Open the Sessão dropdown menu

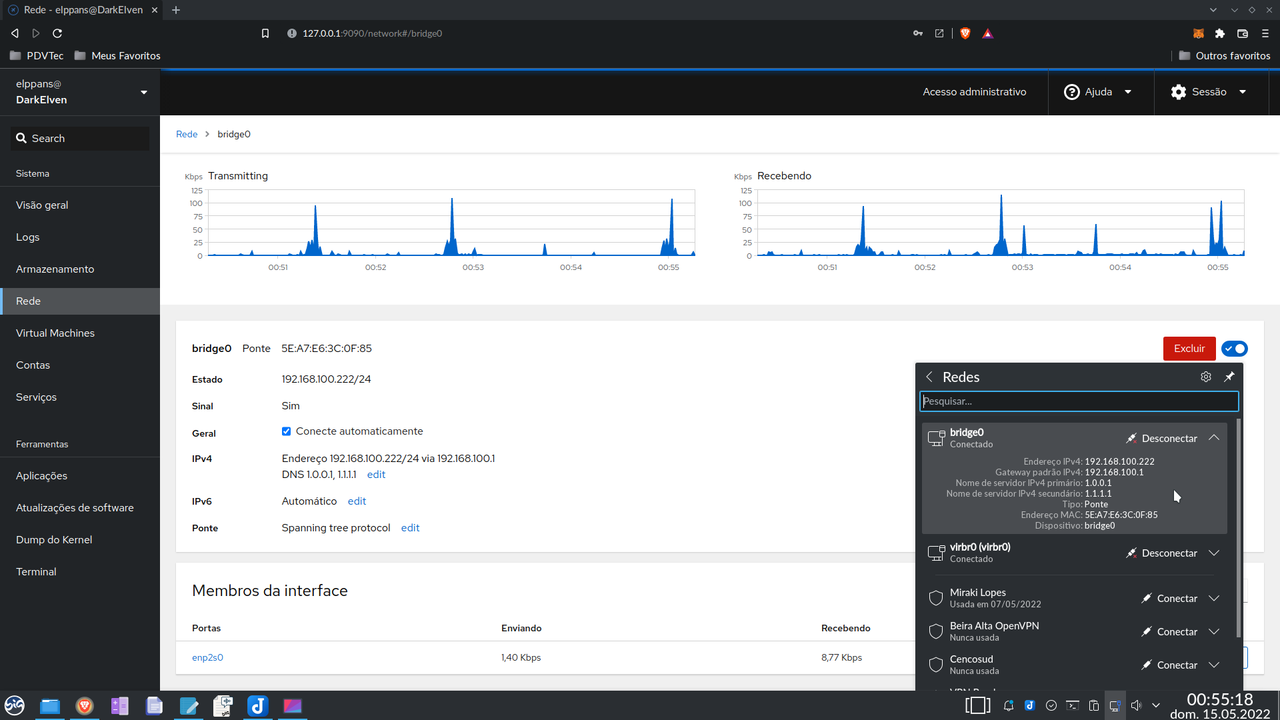1209,92
